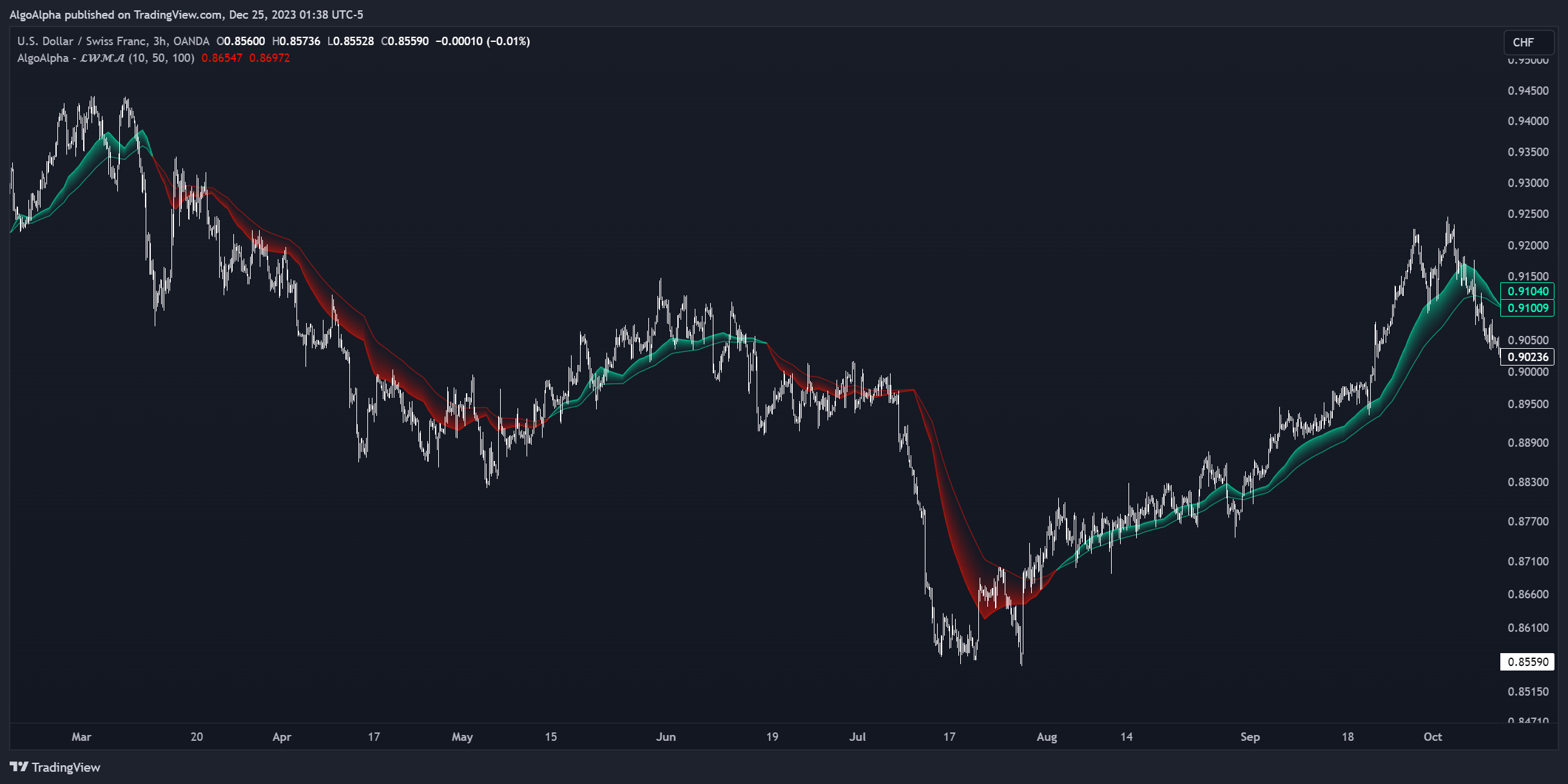This screenshot has width=1568, height=784.
Task: Click the 0.85590 current price label
Action: [1527, 662]
